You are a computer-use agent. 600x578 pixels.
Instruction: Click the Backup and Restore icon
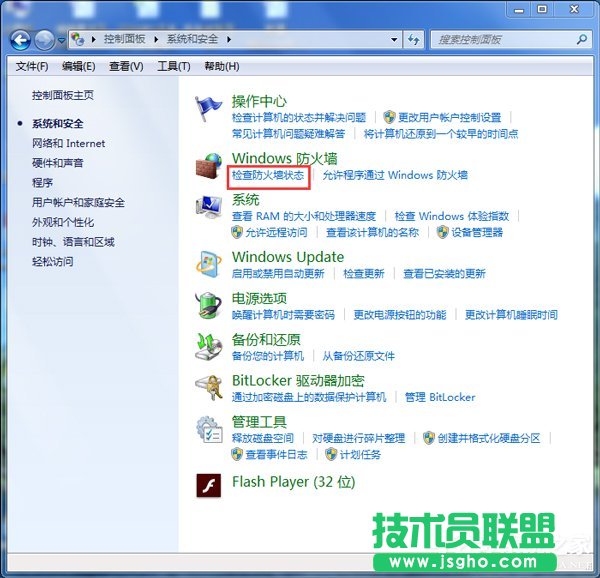pyautogui.click(x=209, y=347)
